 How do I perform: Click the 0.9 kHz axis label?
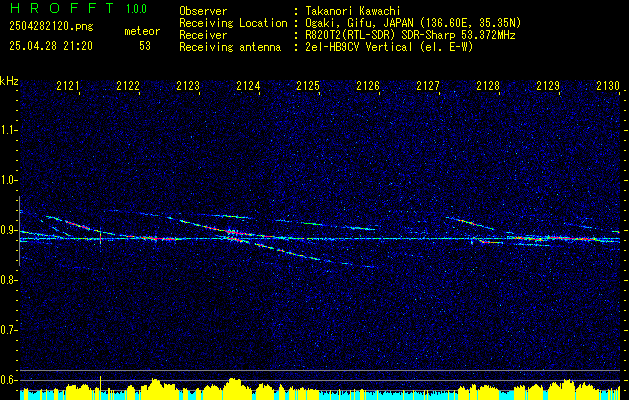pos(8,230)
